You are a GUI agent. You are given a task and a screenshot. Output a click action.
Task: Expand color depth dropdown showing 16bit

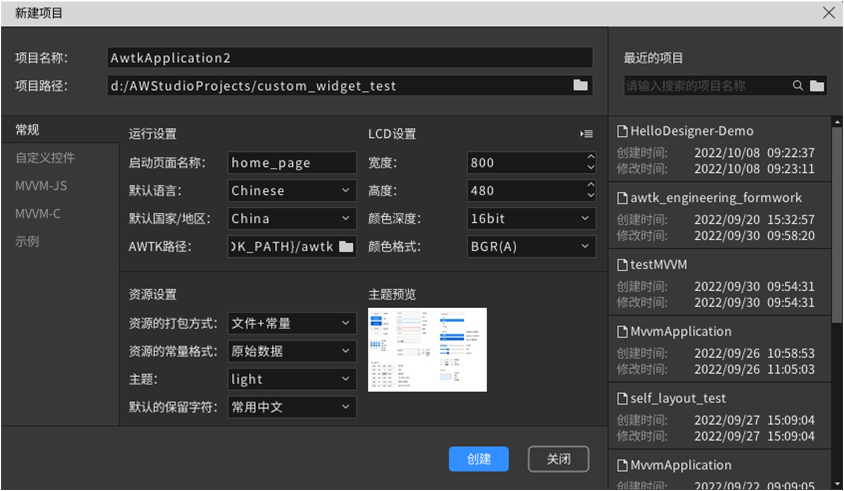tap(531, 219)
